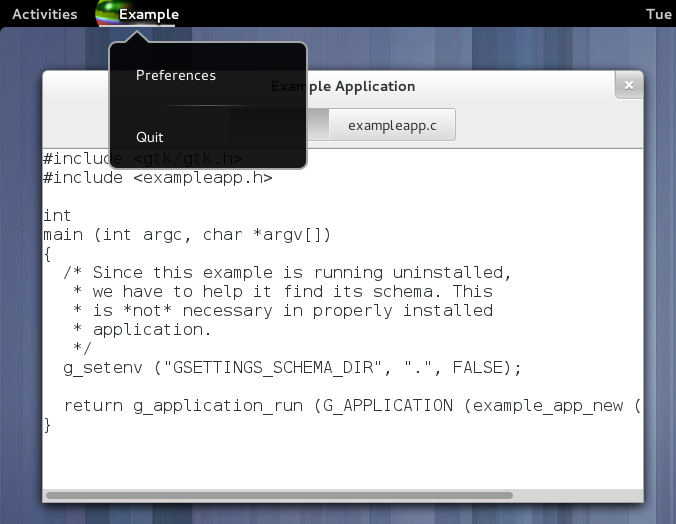Click the 'int' return type line
676x524 pixels.
pos(57,216)
